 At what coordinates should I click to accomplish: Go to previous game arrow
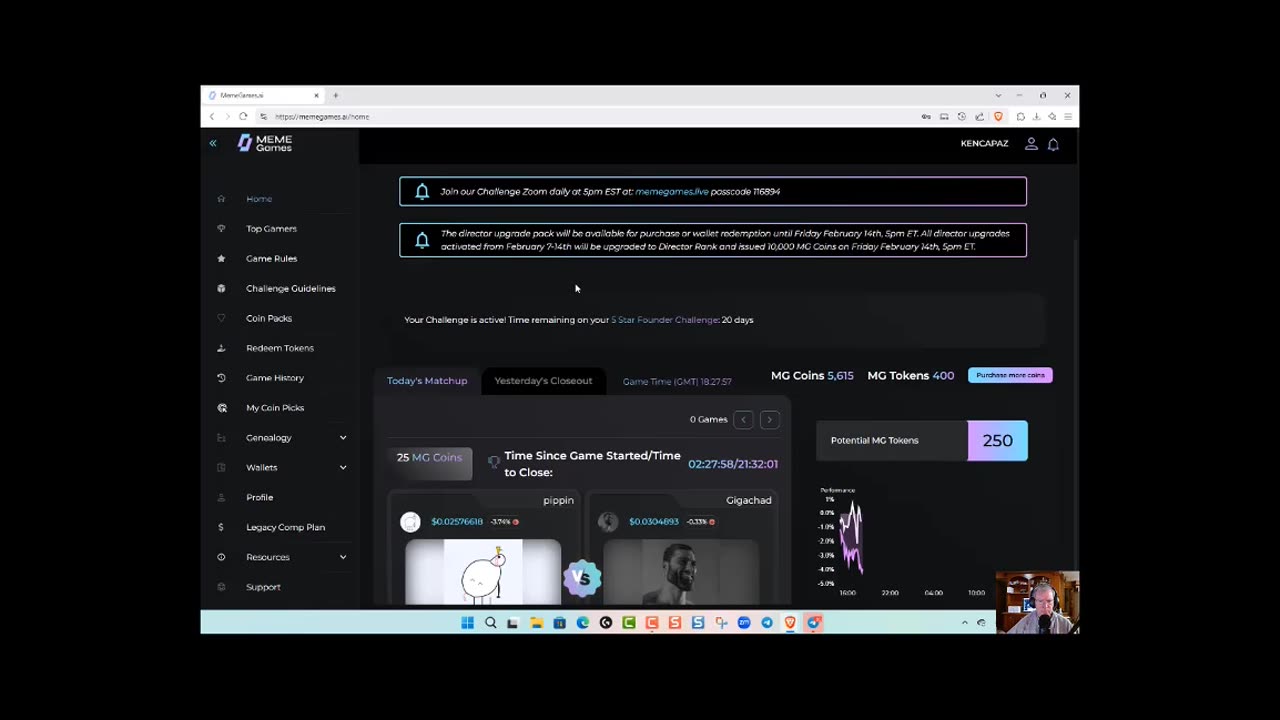coord(743,420)
